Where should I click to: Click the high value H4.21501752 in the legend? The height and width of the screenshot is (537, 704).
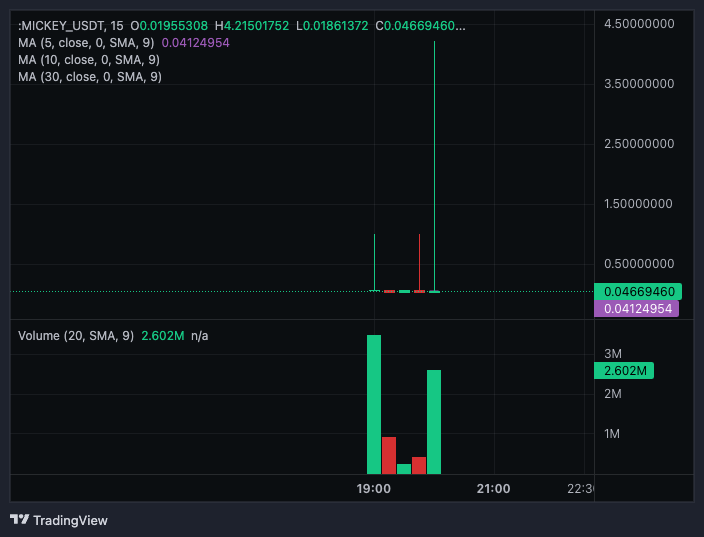(252, 26)
